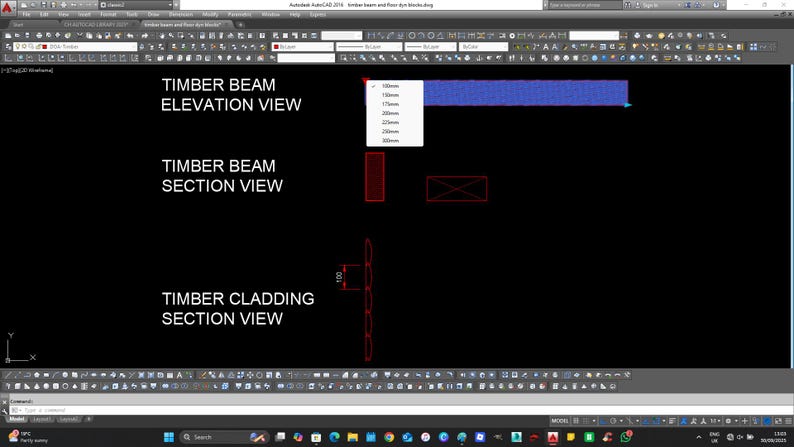Toggle Polar tracking in status bar

point(613,421)
